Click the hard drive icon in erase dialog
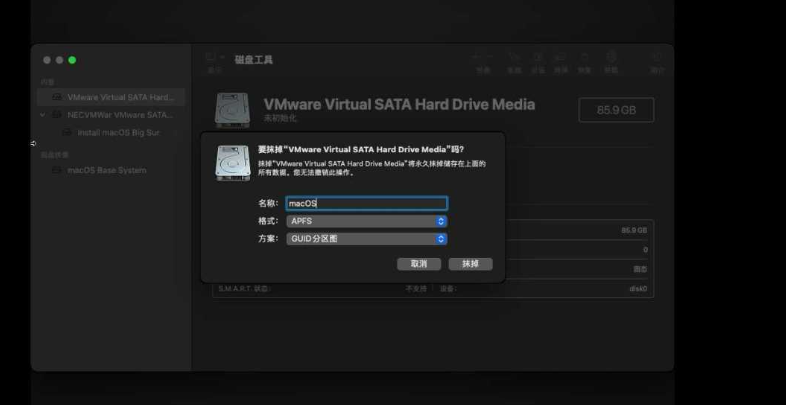 233,163
